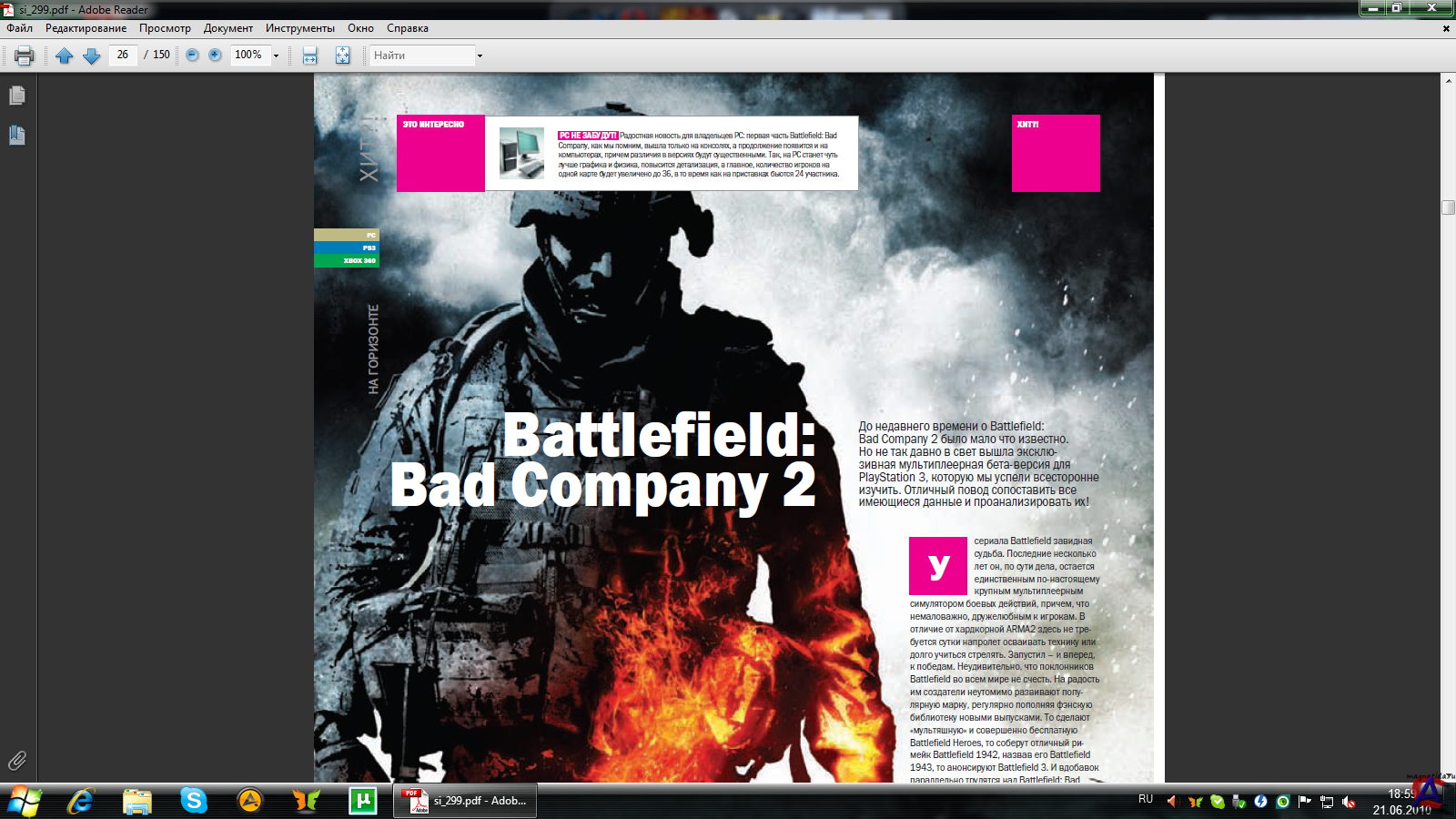This screenshot has height=819, width=1456.
Task: Open AIMP player from the taskbar
Action: 250,801
